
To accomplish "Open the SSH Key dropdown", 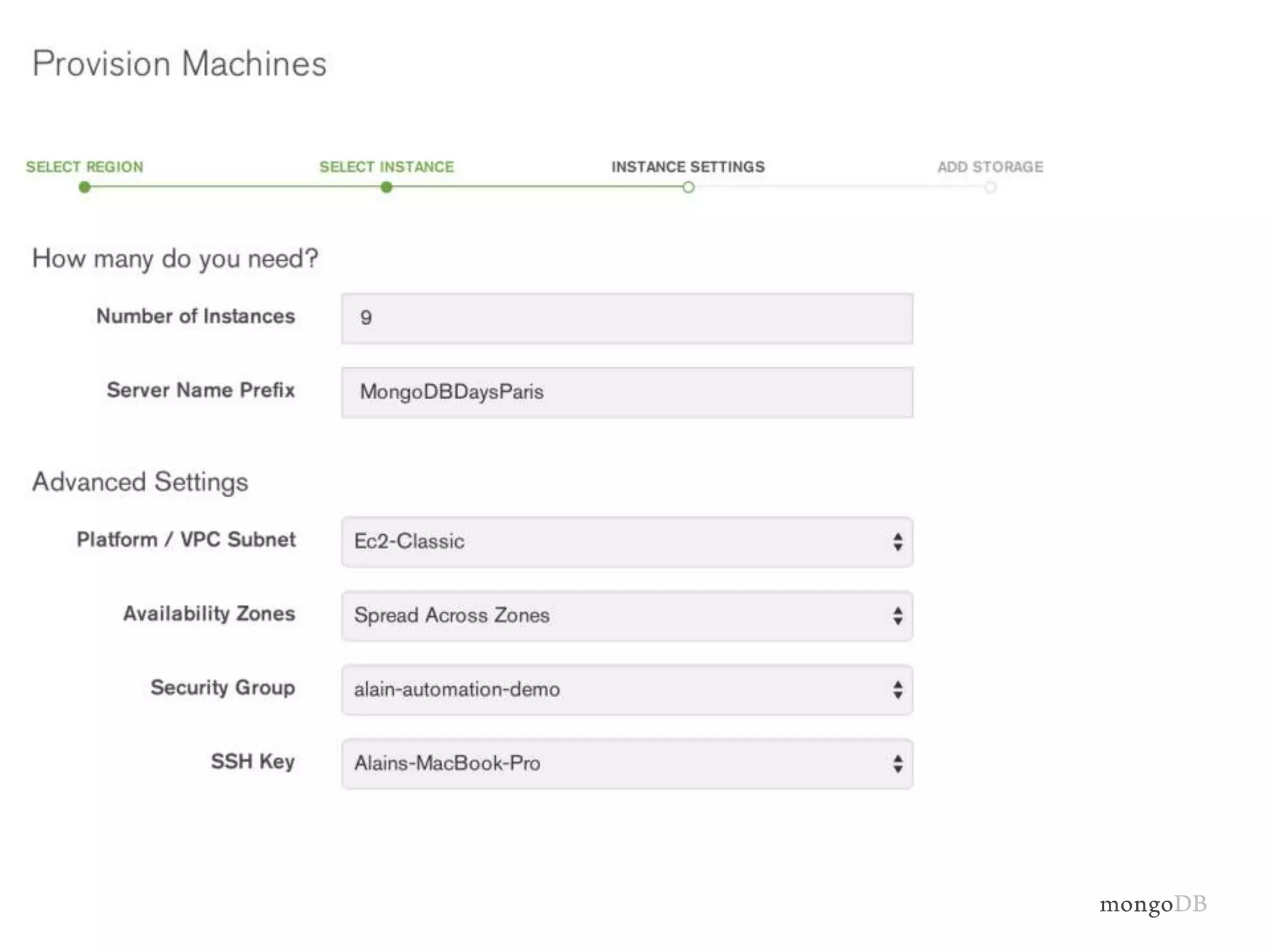I will click(x=627, y=764).
